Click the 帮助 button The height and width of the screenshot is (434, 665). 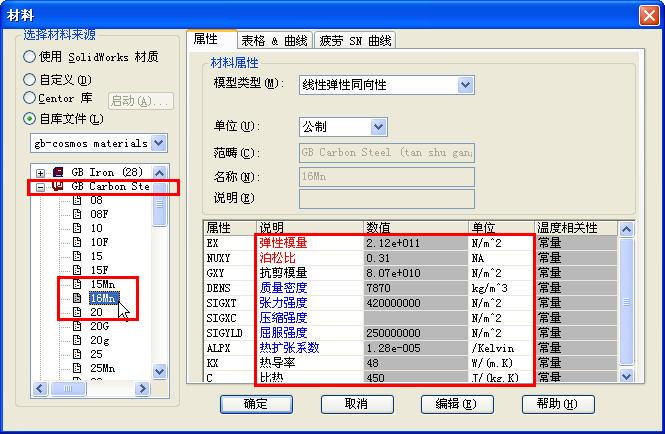558,404
